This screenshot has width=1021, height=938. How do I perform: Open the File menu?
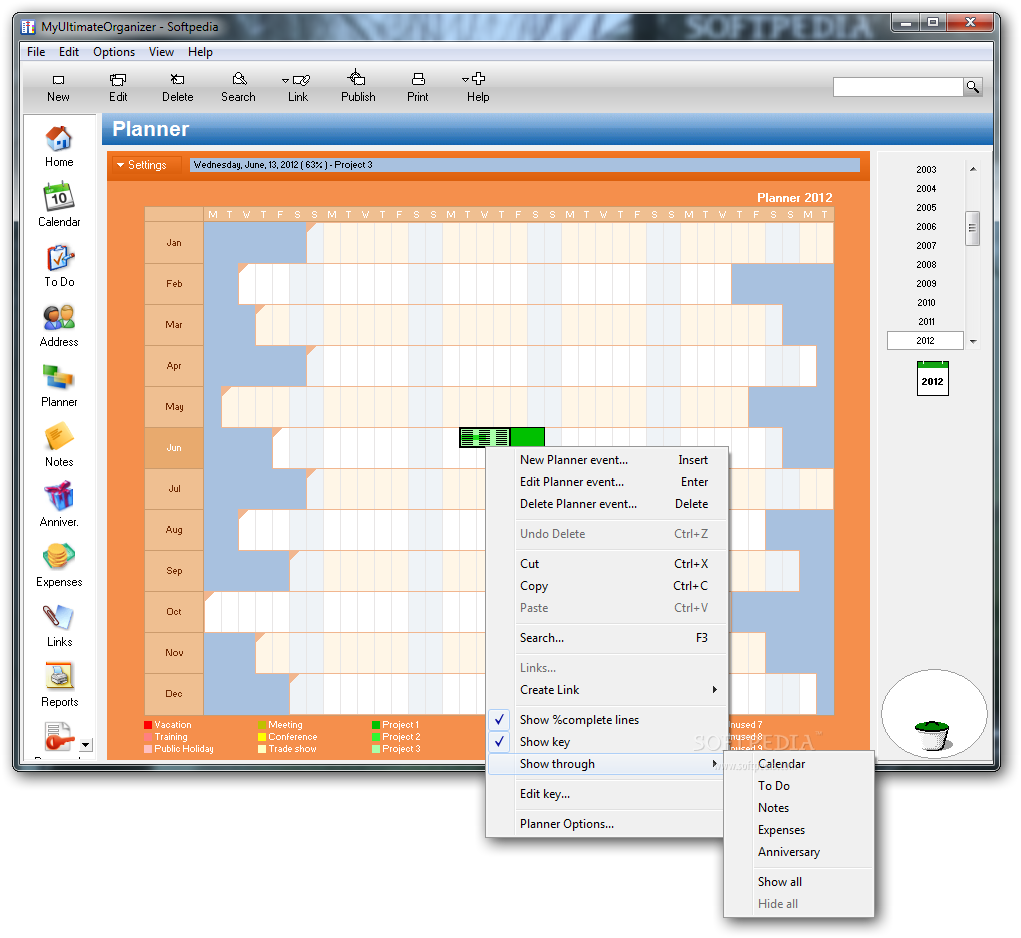pyautogui.click(x=36, y=52)
